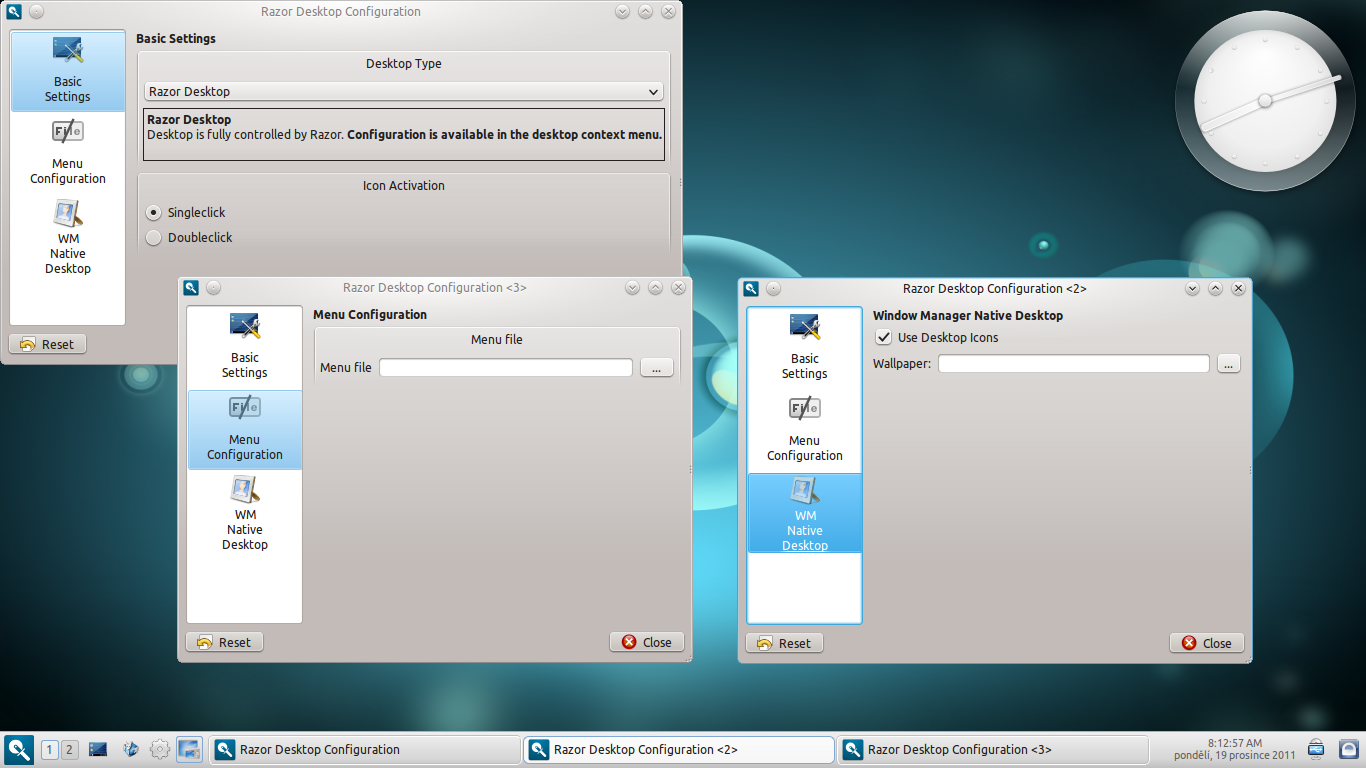Click Reset in the top-left configuration window
The width and height of the screenshot is (1366, 768).
47,344
